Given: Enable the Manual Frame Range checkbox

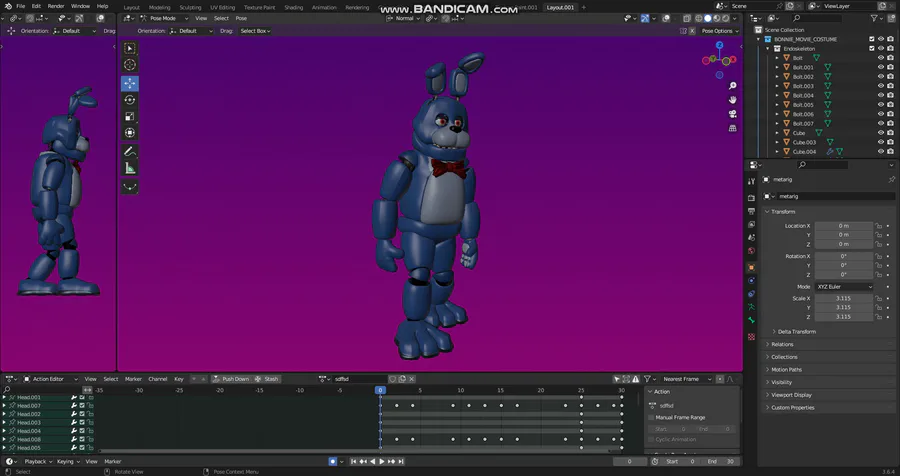Looking at the screenshot, I should click(651, 417).
